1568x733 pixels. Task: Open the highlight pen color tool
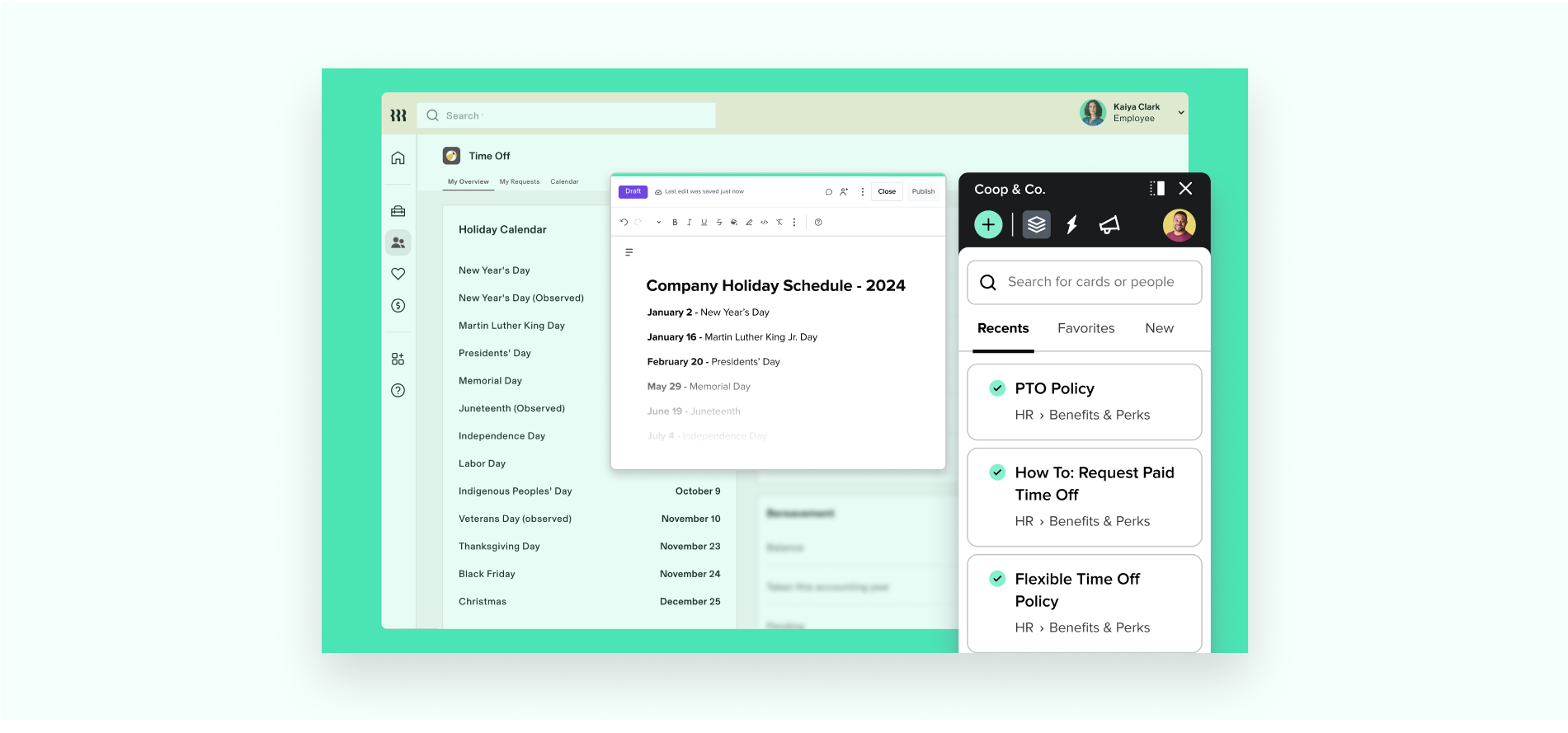coord(749,222)
